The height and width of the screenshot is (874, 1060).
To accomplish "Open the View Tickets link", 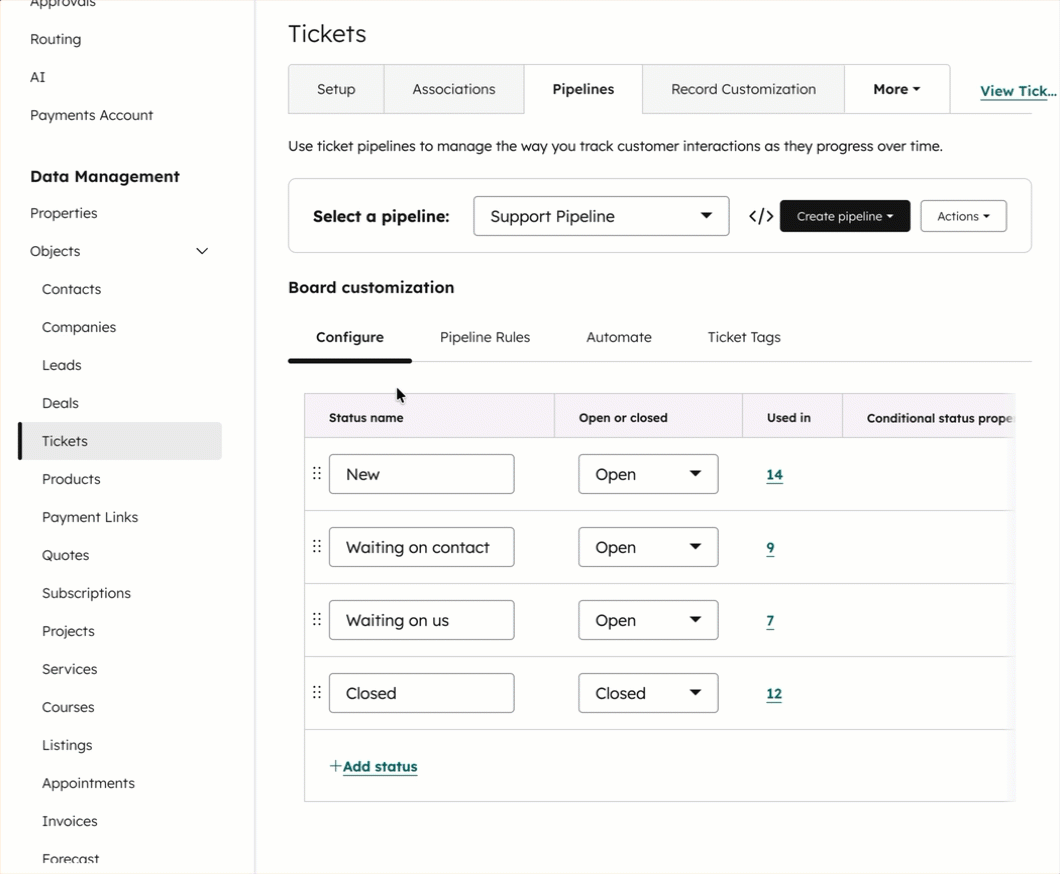I will pyautogui.click(x=1018, y=91).
